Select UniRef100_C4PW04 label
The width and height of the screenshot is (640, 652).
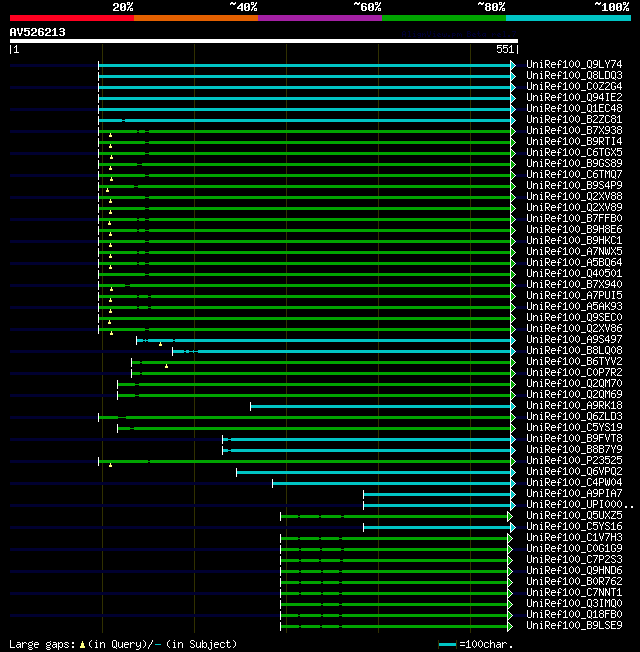[574, 483]
